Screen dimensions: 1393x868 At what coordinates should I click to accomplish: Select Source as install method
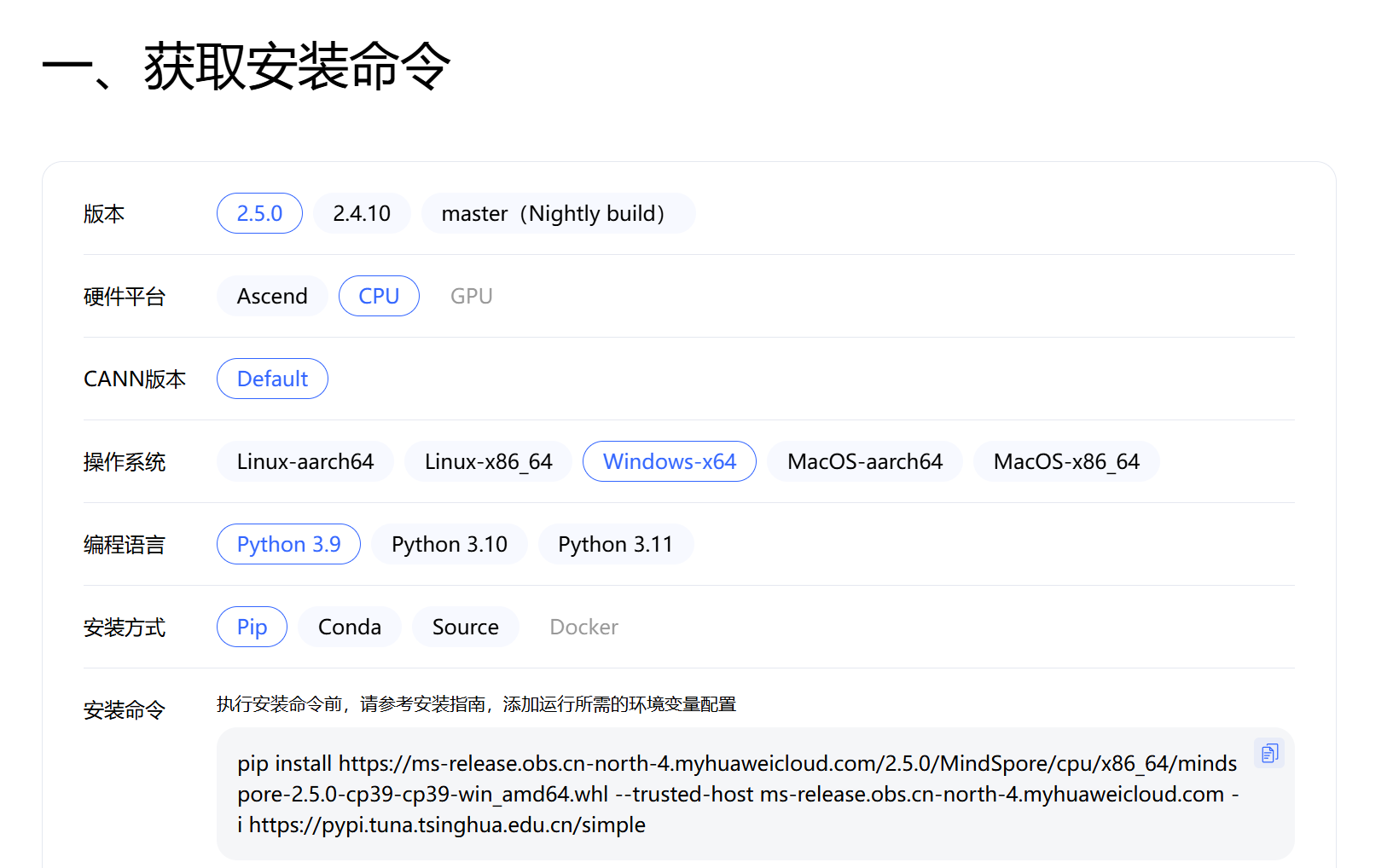465,627
